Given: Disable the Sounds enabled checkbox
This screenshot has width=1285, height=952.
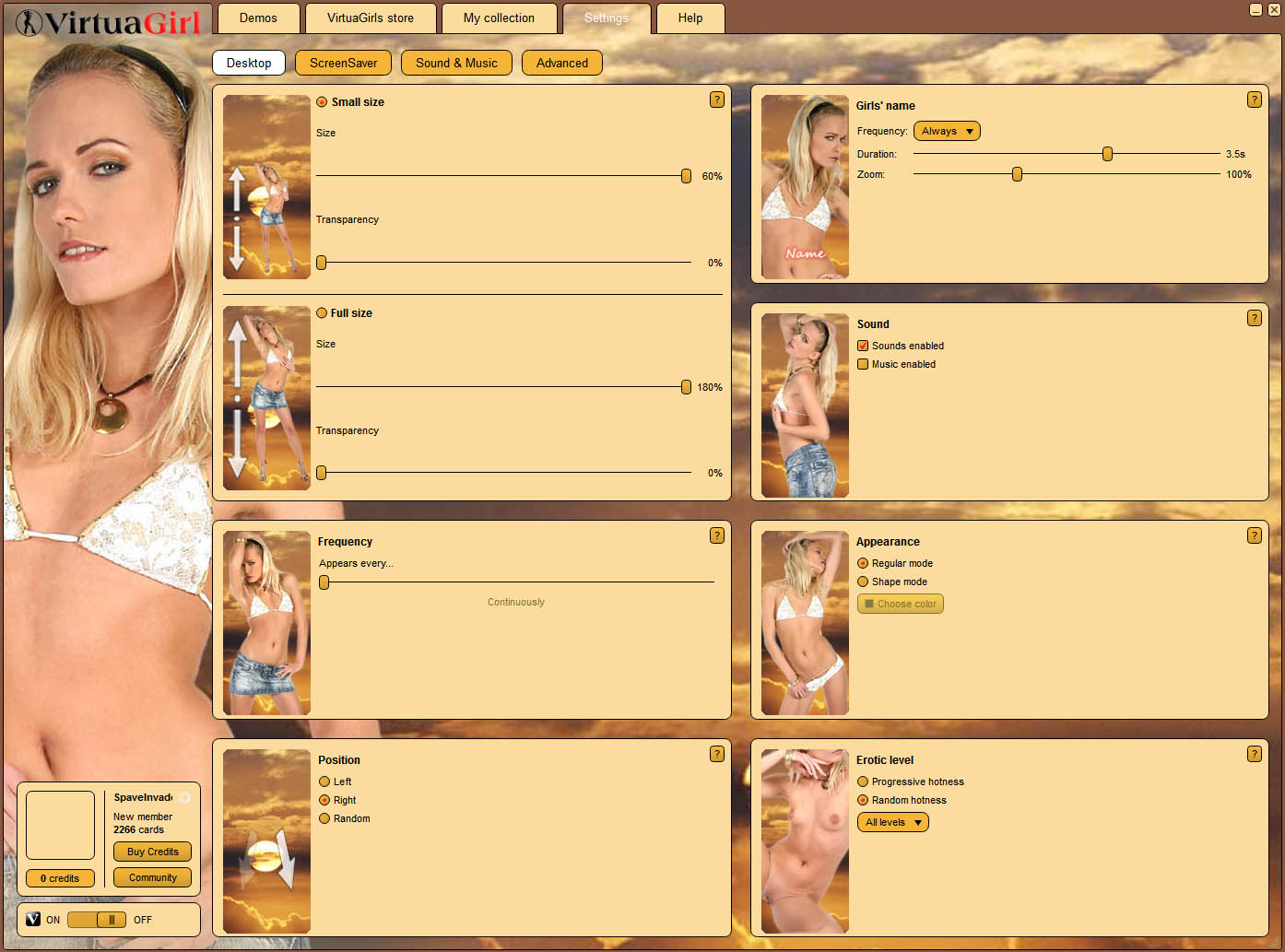Looking at the screenshot, I should (x=863, y=346).
